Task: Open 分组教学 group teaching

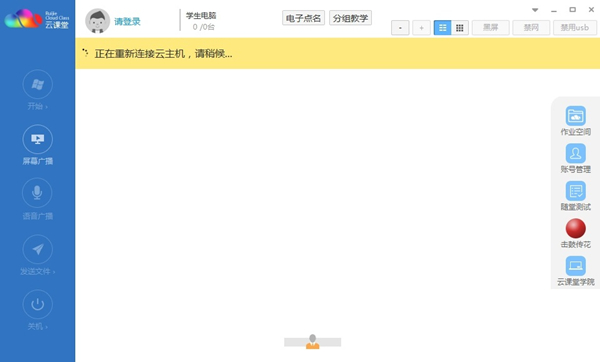Action: tap(350, 18)
